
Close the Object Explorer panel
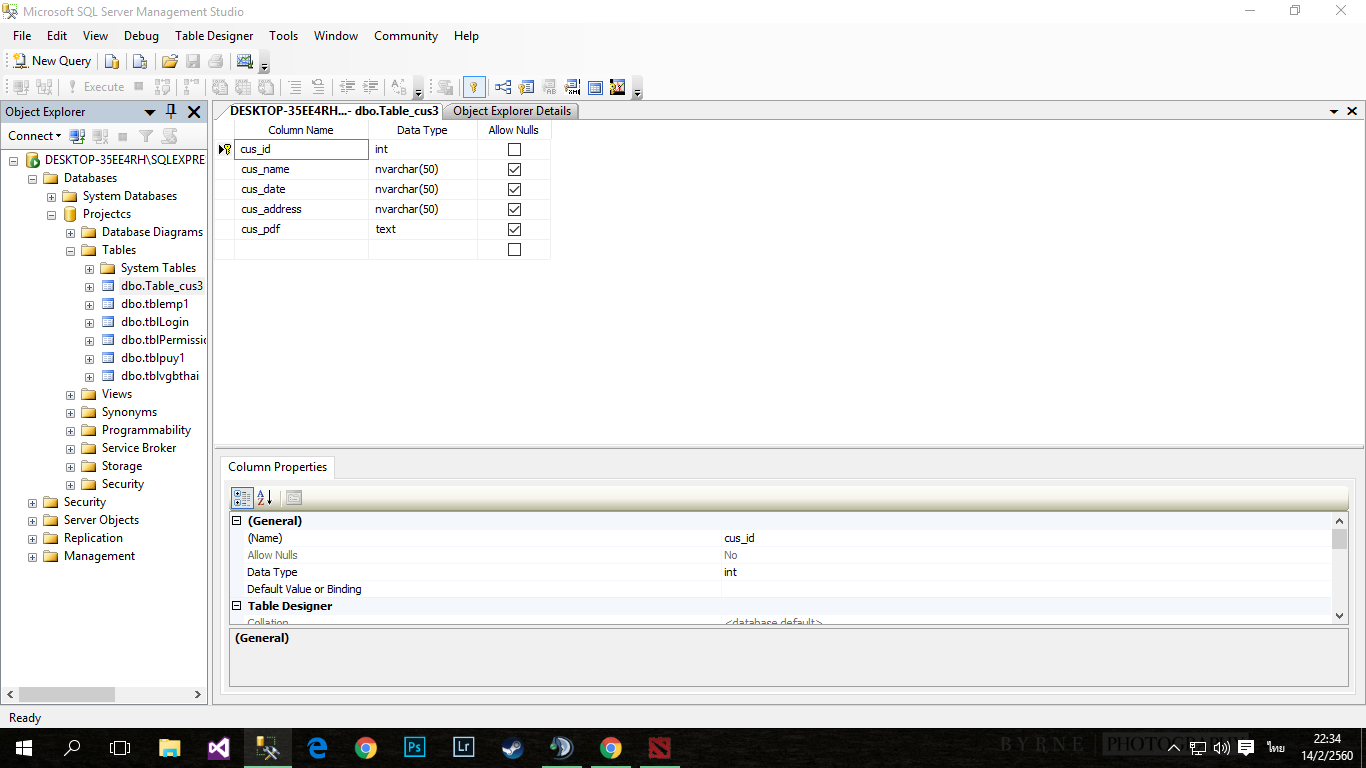pyautogui.click(x=194, y=112)
